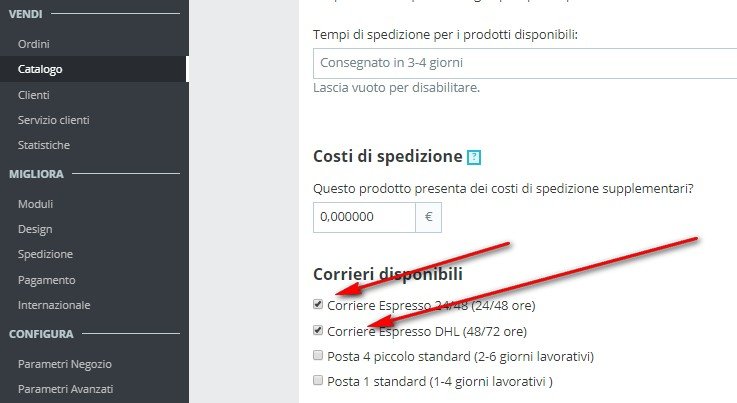737x403 pixels.
Task: Select Catalogo in the sidebar
Action: pos(40,69)
